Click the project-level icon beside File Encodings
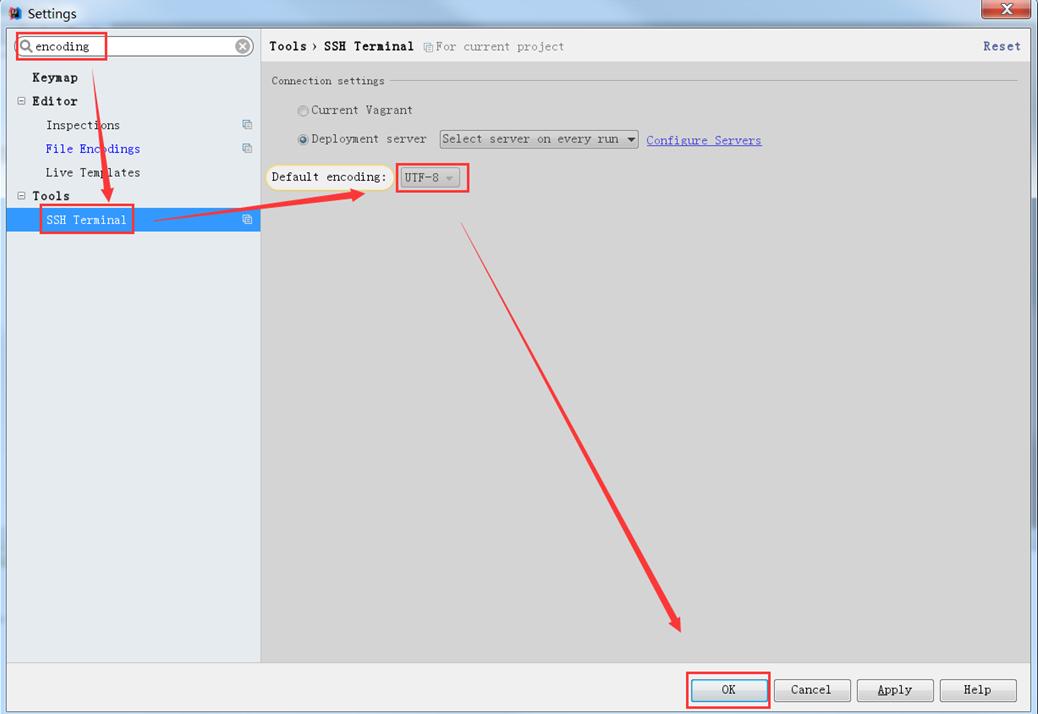The width and height of the screenshot is (1038, 714). point(247,148)
